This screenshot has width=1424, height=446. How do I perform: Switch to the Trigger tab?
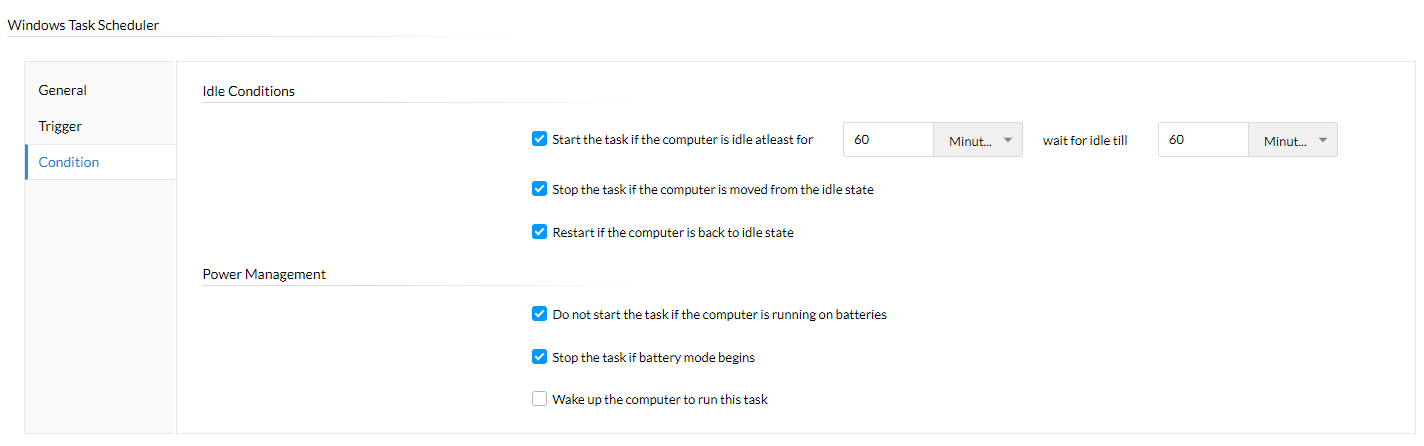[x=60, y=126]
